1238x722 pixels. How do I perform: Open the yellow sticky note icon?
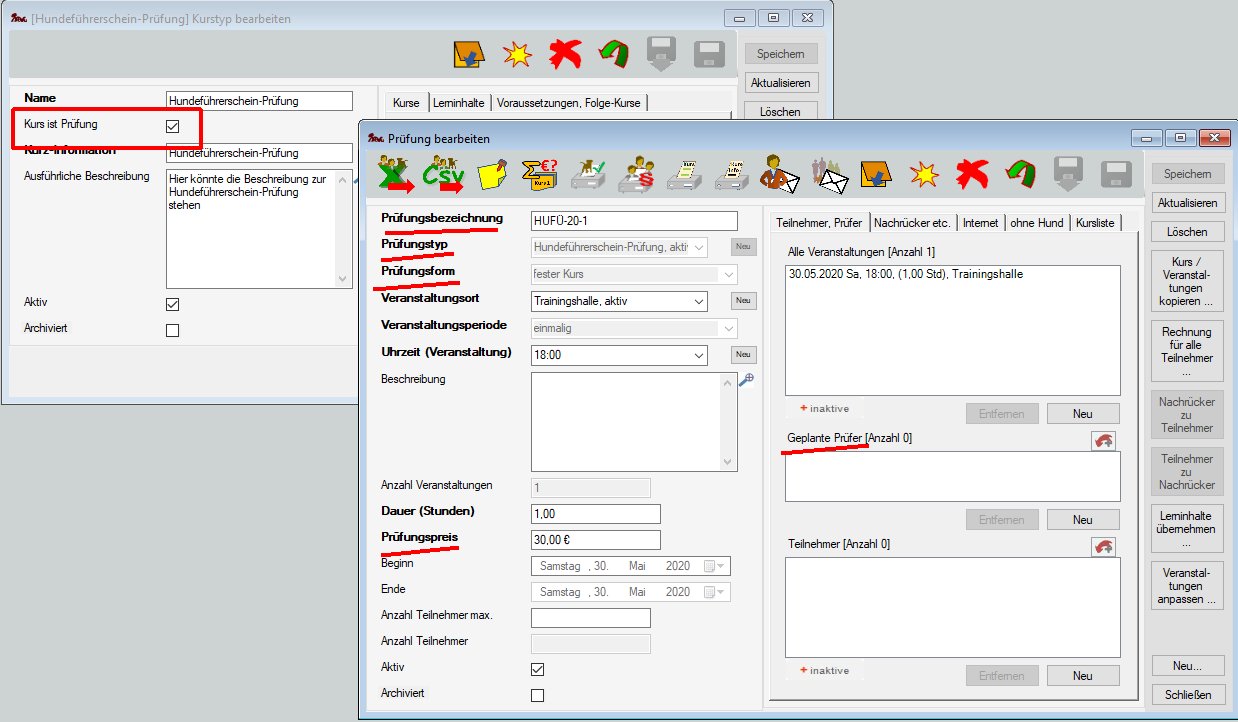click(493, 175)
